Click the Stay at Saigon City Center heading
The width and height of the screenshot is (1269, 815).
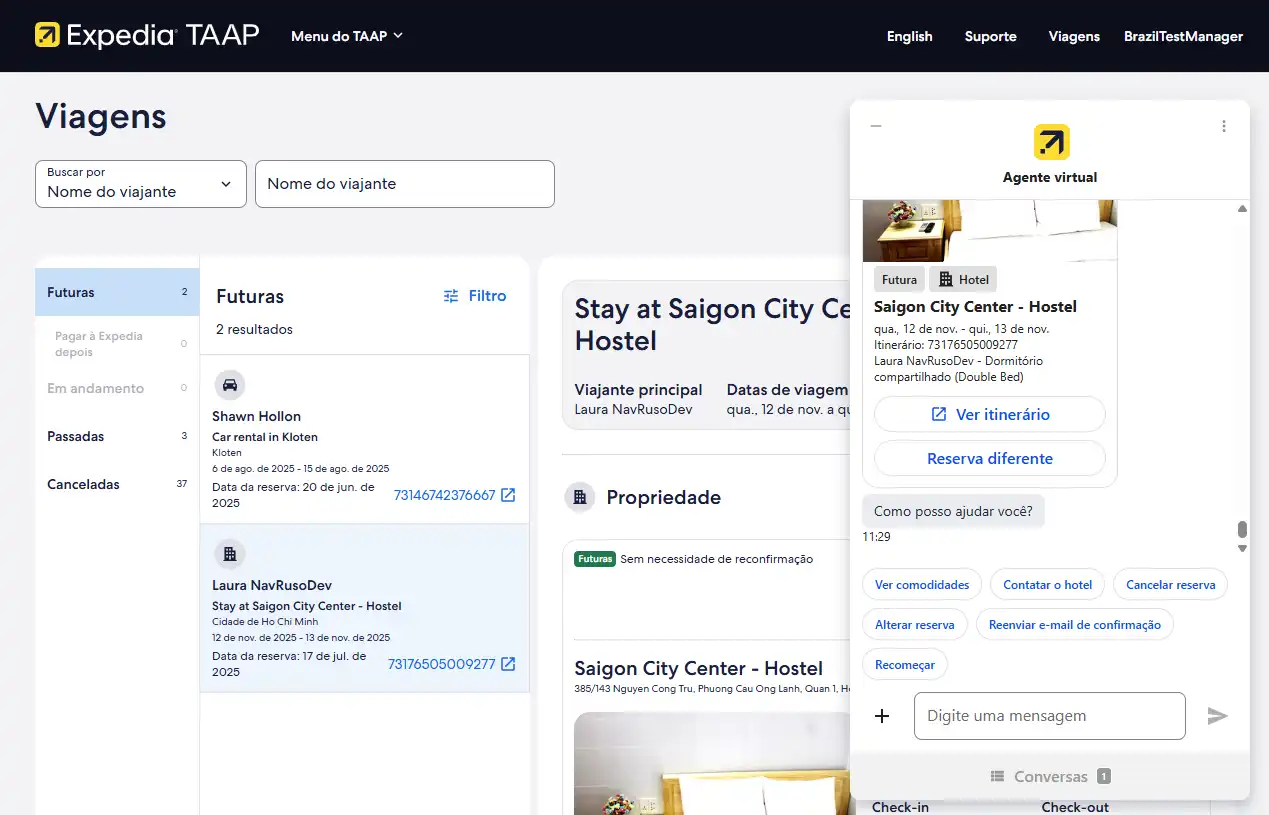[x=712, y=324]
